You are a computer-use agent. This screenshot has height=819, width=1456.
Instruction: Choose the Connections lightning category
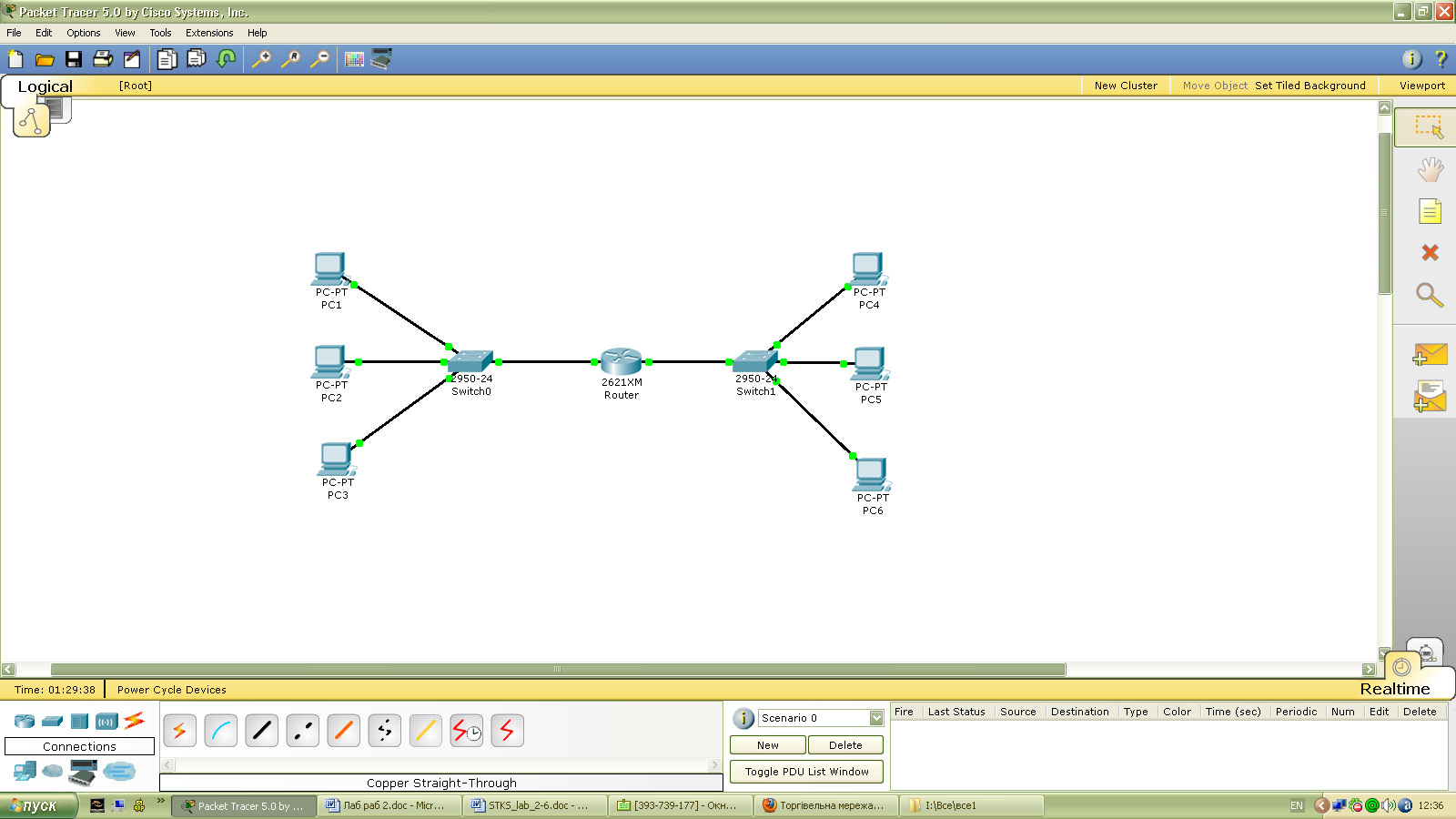coord(135,721)
